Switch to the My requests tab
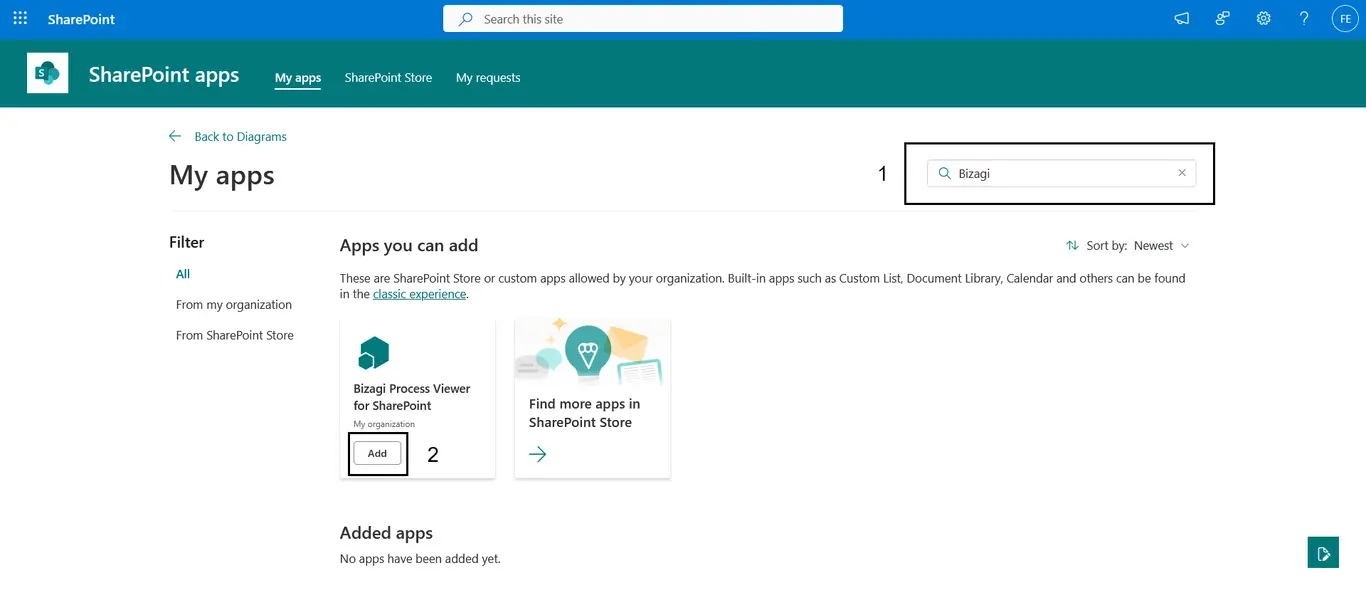 click(x=488, y=78)
